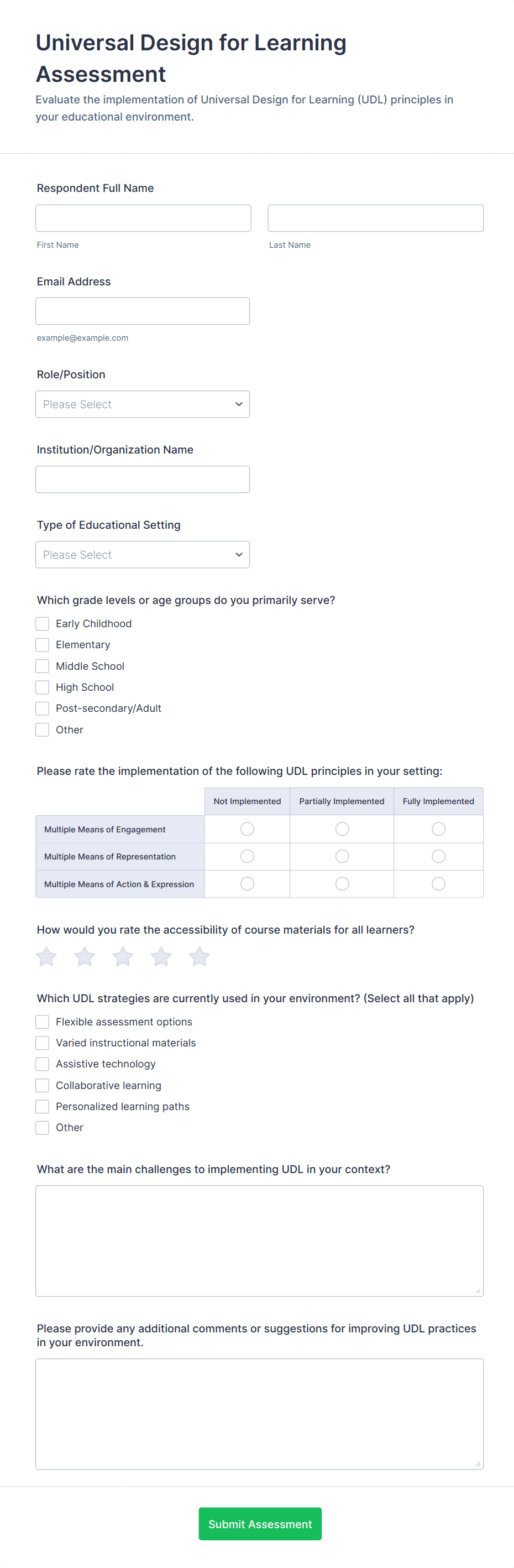Check the Early Childhood checkbox
The height and width of the screenshot is (1568, 514).
click(x=42, y=623)
